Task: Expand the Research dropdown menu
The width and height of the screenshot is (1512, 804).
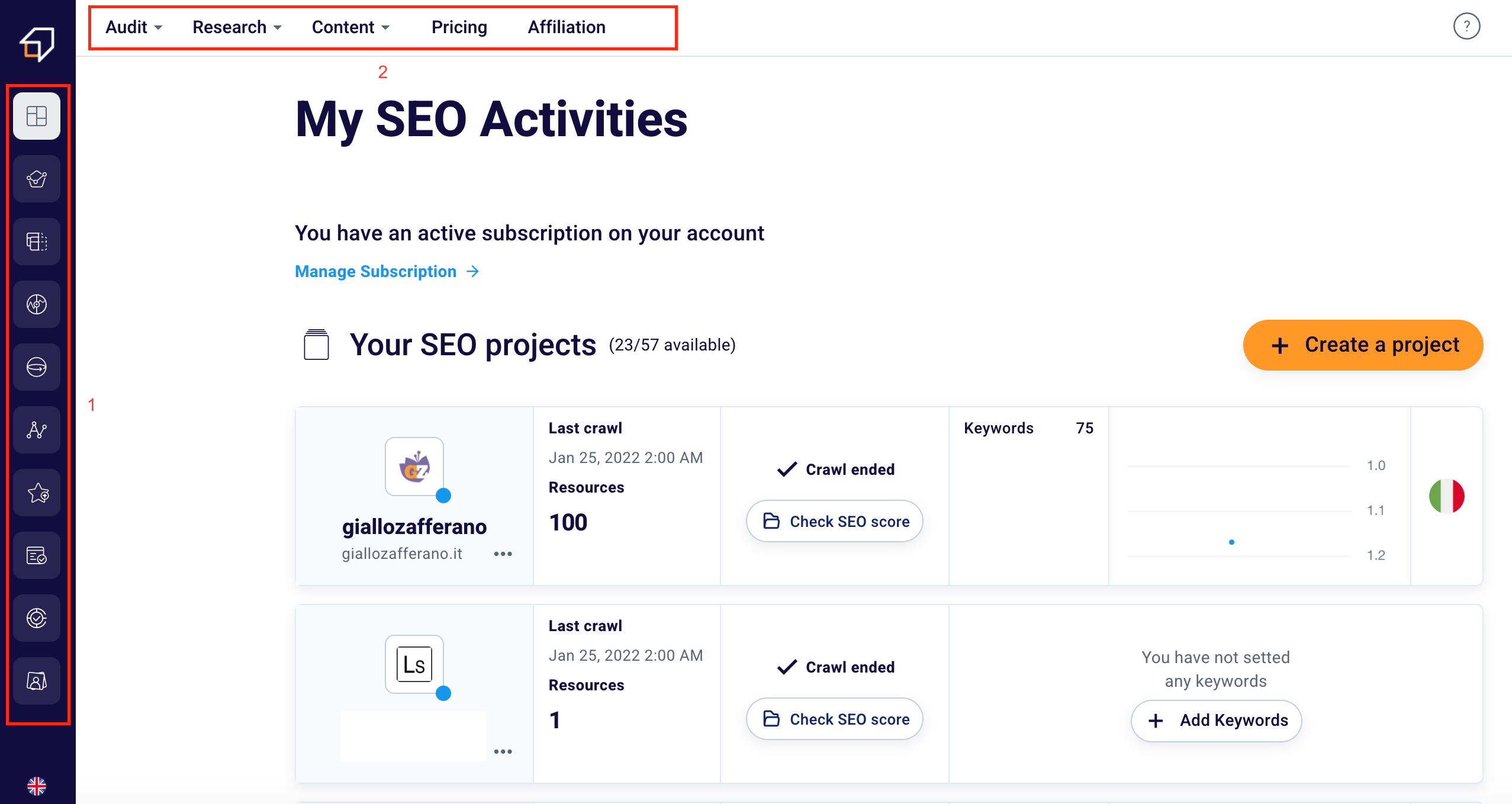Action: 237,27
